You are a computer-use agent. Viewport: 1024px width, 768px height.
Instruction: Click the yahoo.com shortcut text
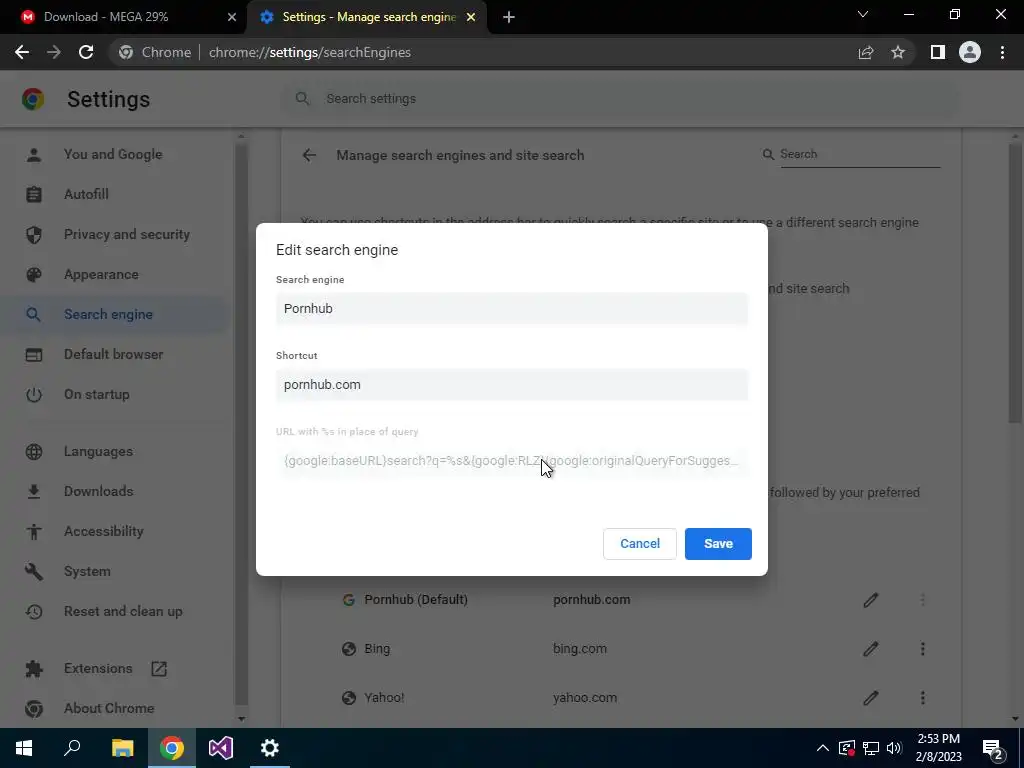point(584,697)
